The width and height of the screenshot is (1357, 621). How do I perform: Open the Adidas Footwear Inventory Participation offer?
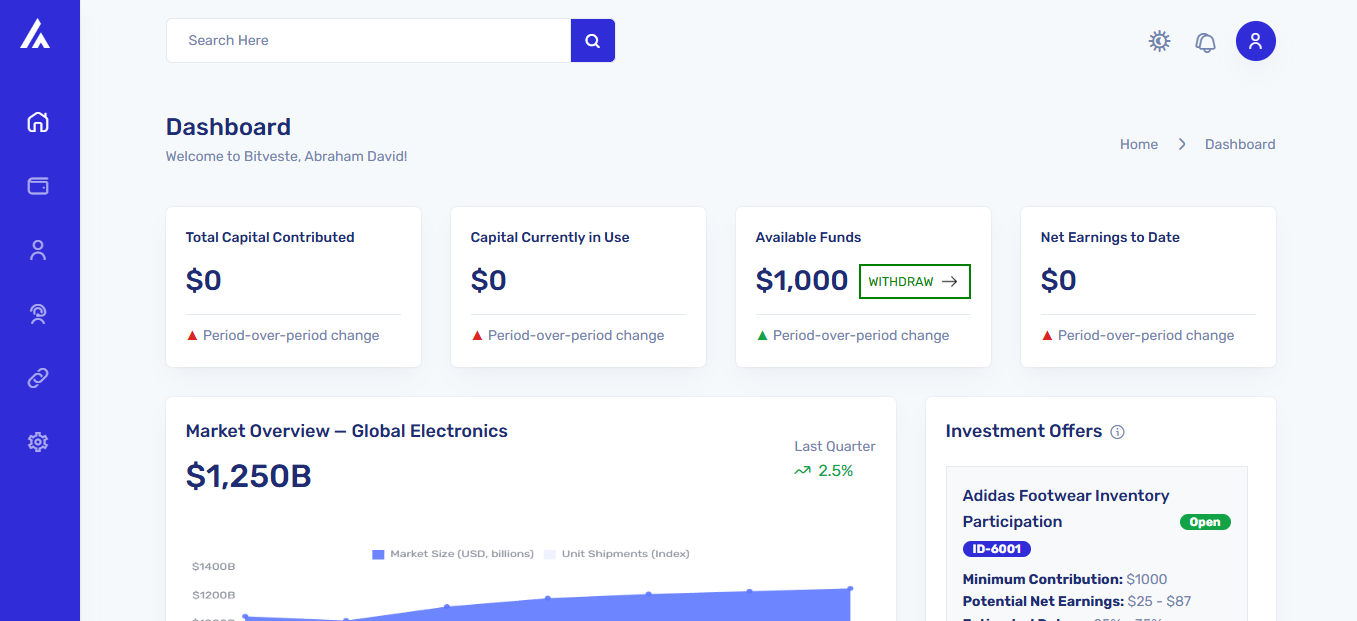click(1065, 508)
